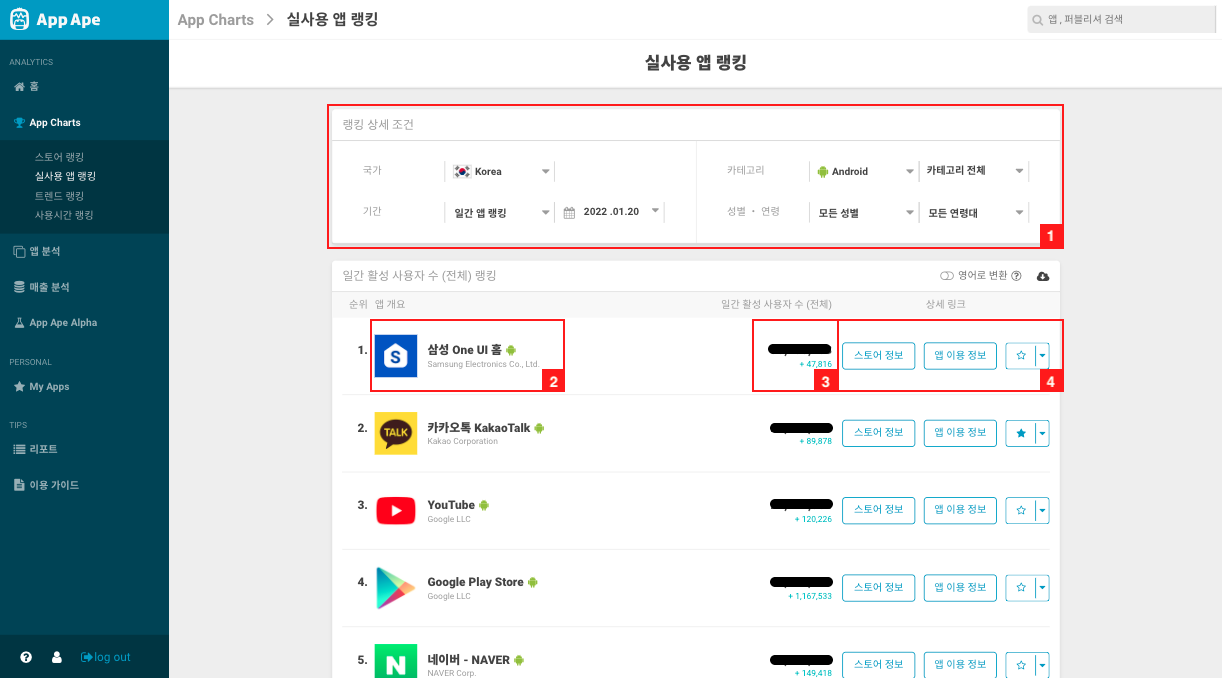The image size is (1222, 678).
Task: Favorite 삼성 One UI 홈 with star
Action: (1021, 355)
